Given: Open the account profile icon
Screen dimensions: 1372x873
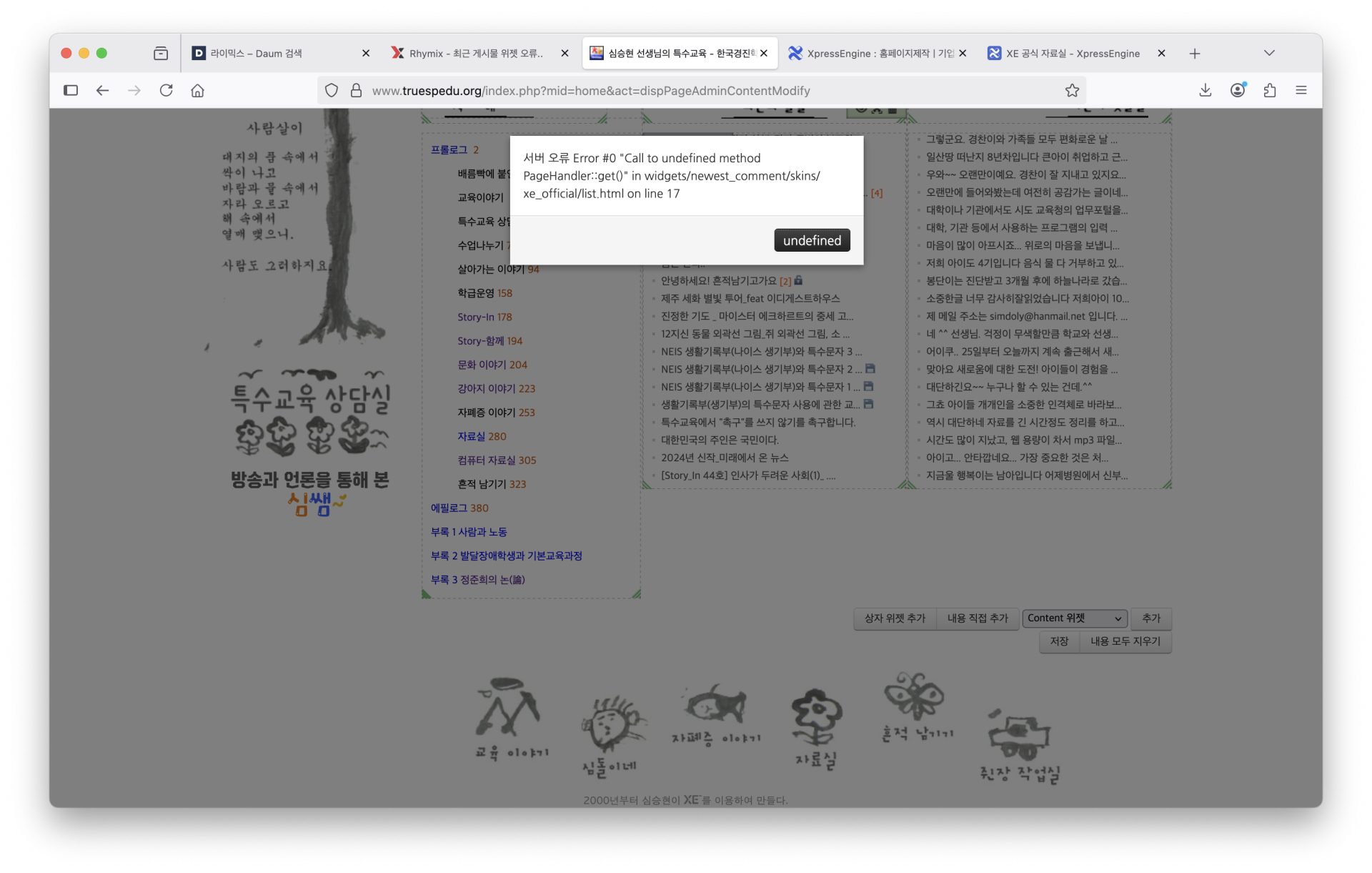Looking at the screenshot, I should click(1238, 90).
